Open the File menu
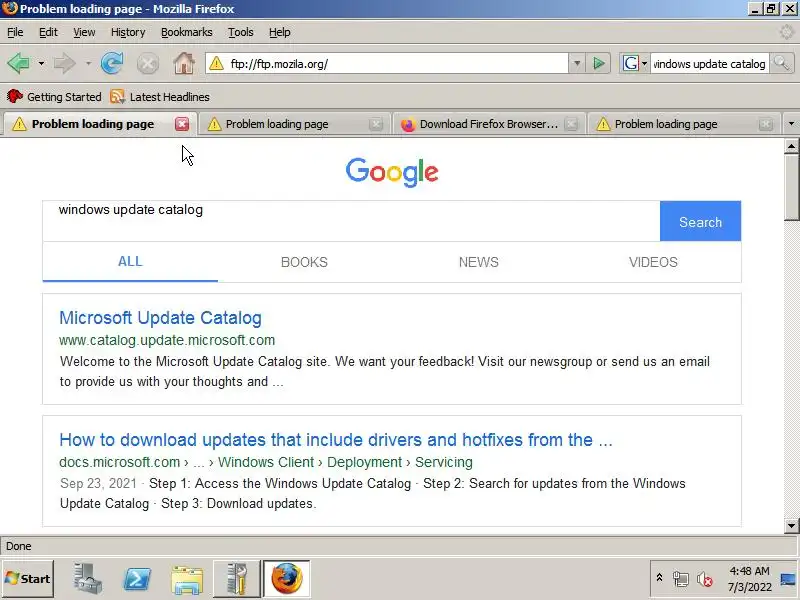Screen dimensions: 800x600 click(x=15, y=32)
